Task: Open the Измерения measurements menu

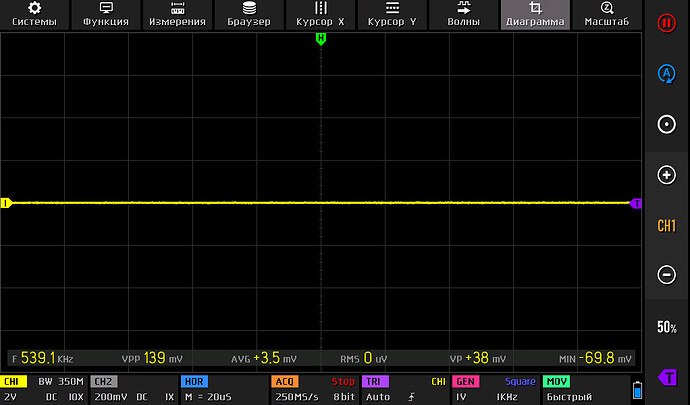Action: 177,14
